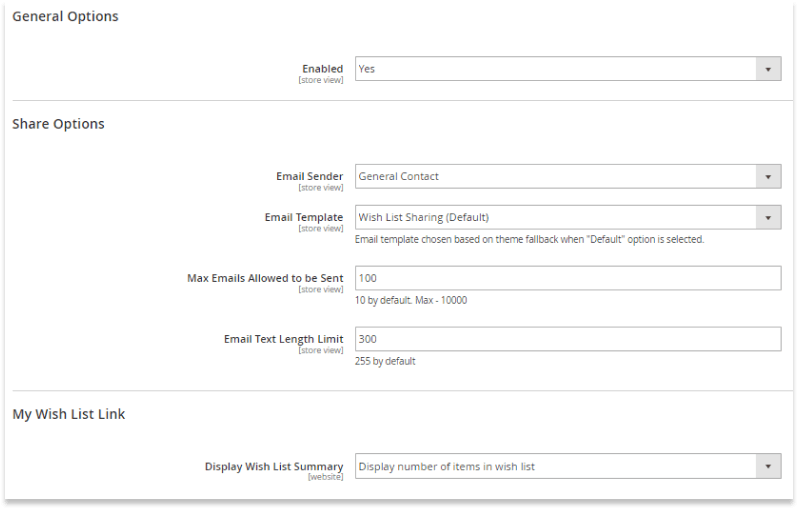This screenshot has height=509, width=798.
Task: Click the arrow icon on Email Template field
Action: point(768,217)
